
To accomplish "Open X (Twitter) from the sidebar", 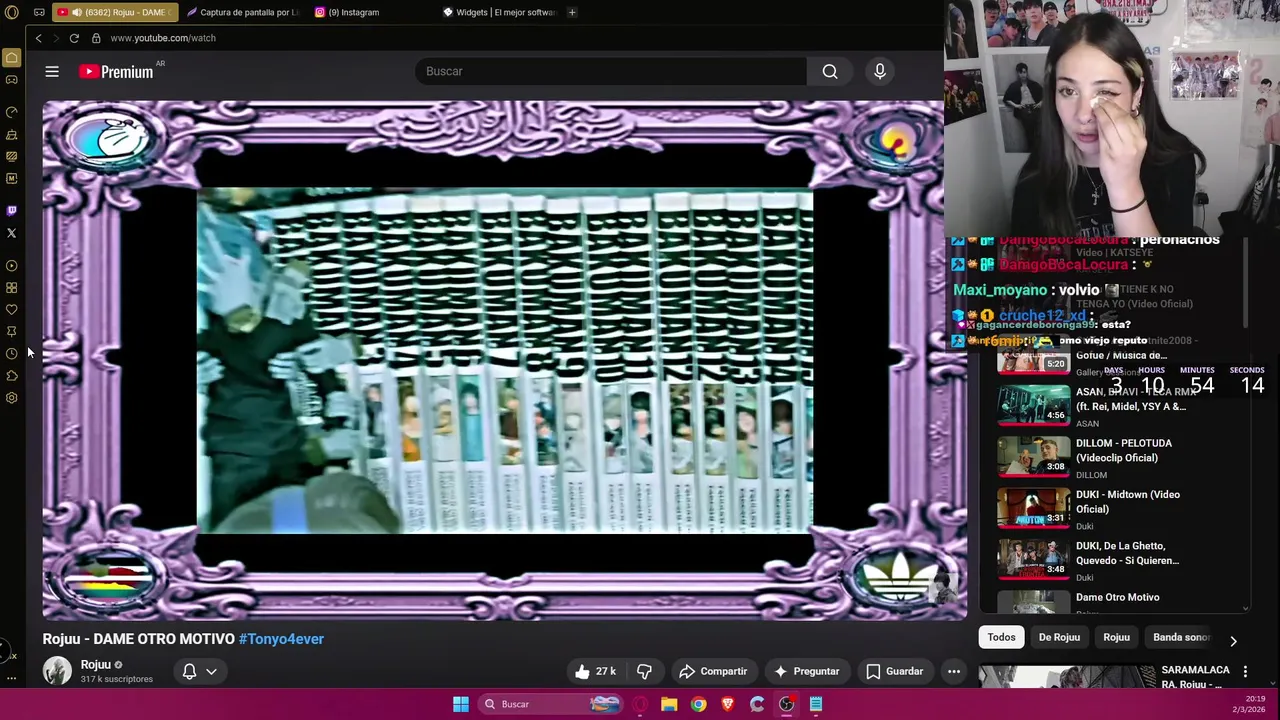I will click(x=12, y=233).
